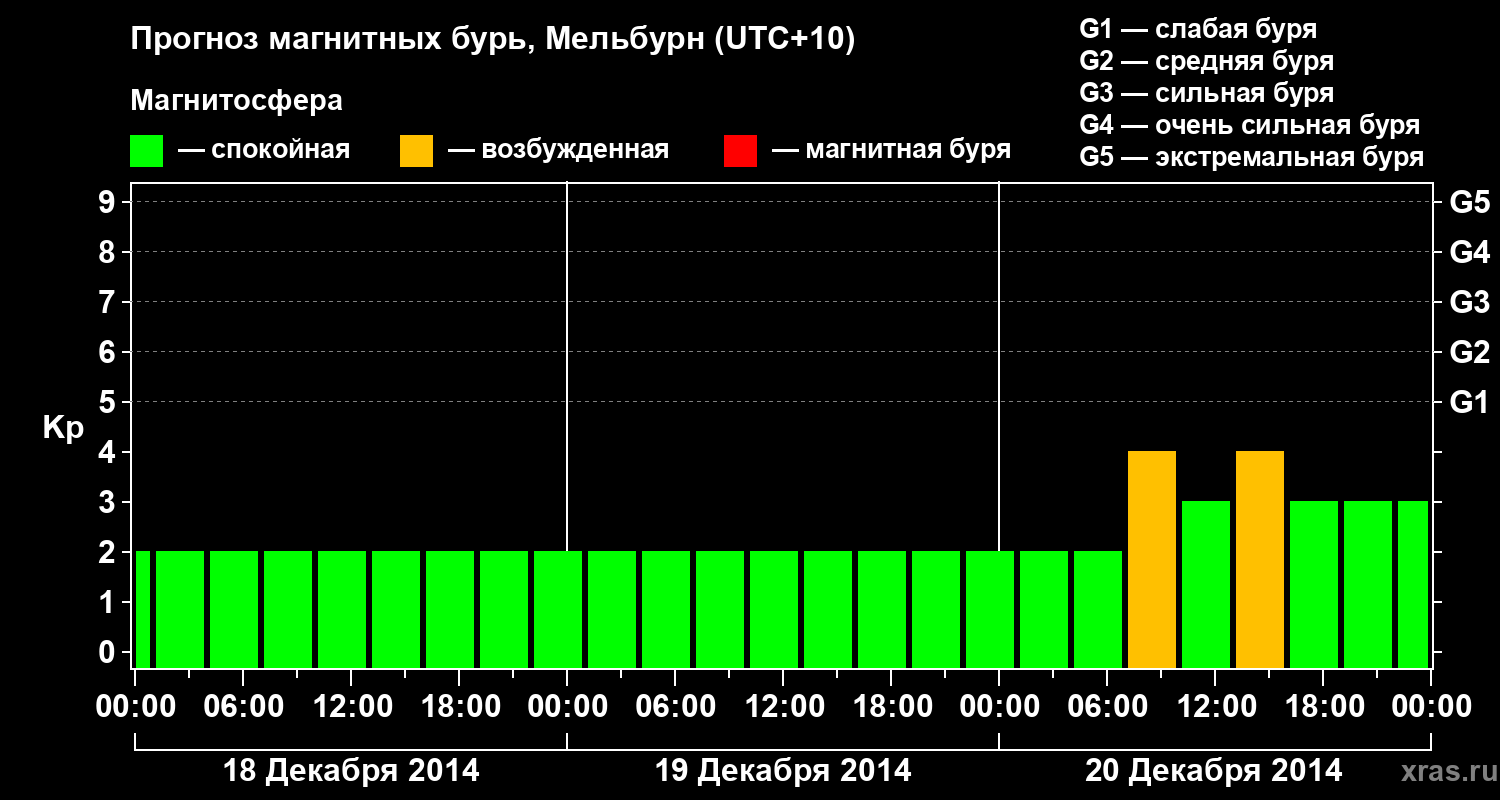
Task: Click the '18:00' tick label under 20 December
Action: pyautogui.click(x=1323, y=706)
